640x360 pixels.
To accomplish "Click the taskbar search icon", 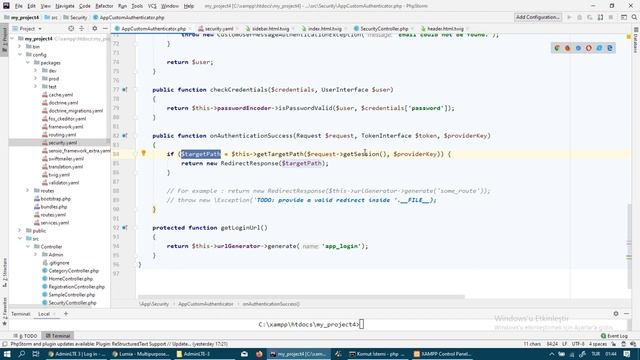I will coord(22,354).
